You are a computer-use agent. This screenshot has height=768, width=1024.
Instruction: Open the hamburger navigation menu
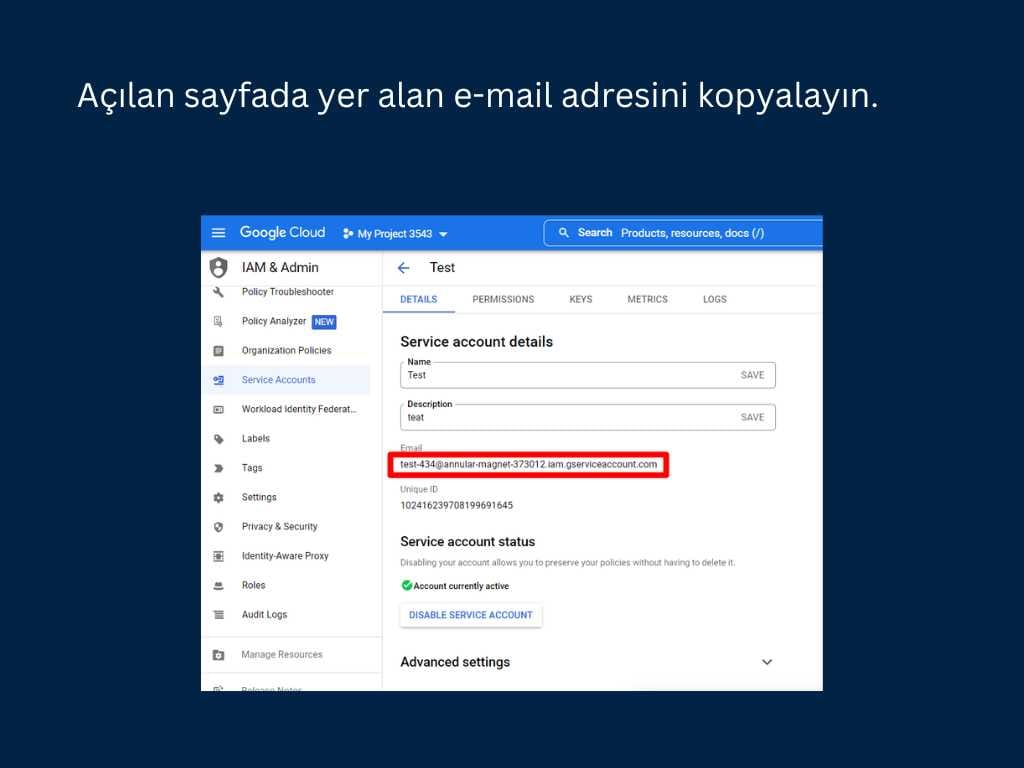point(219,233)
